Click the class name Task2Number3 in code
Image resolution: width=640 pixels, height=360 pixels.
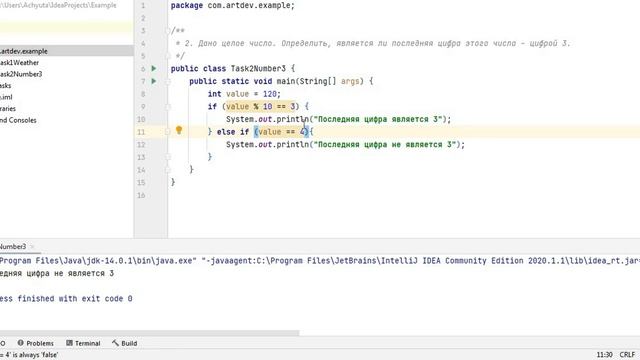click(258, 69)
